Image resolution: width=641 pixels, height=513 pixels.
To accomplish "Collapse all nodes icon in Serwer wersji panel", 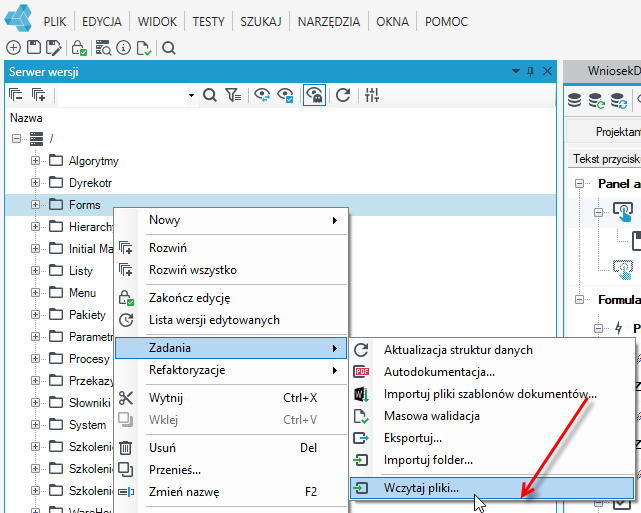I will tap(16, 95).
